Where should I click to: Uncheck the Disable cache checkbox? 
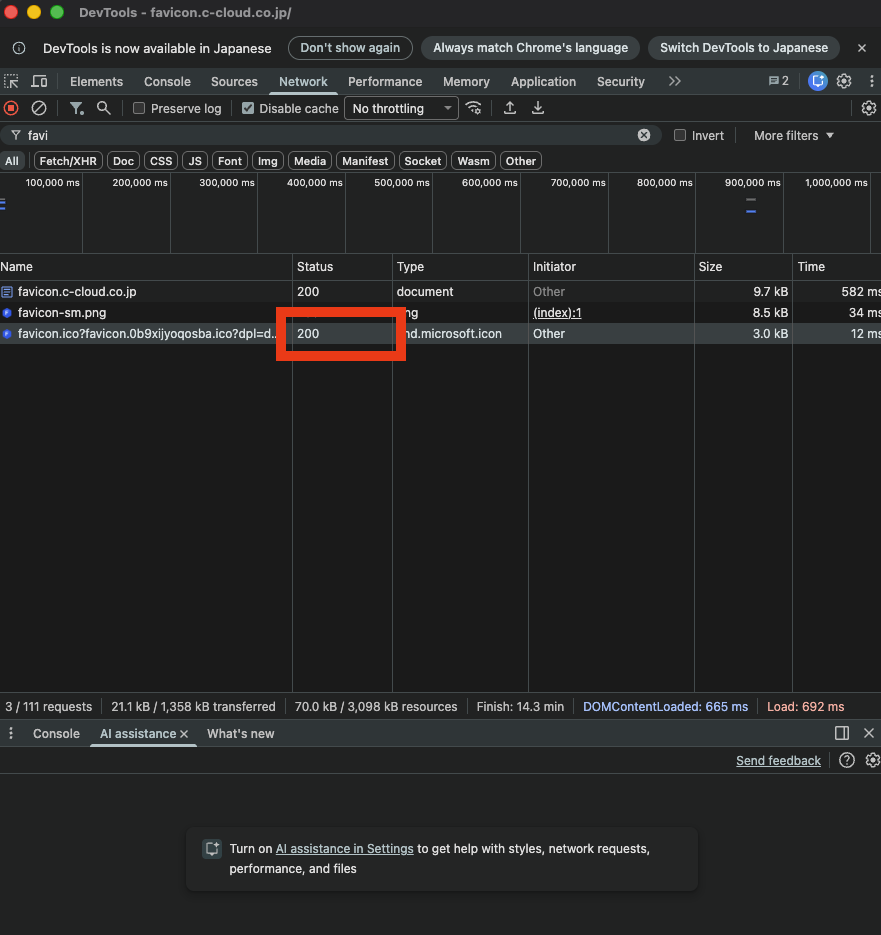click(x=249, y=108)
